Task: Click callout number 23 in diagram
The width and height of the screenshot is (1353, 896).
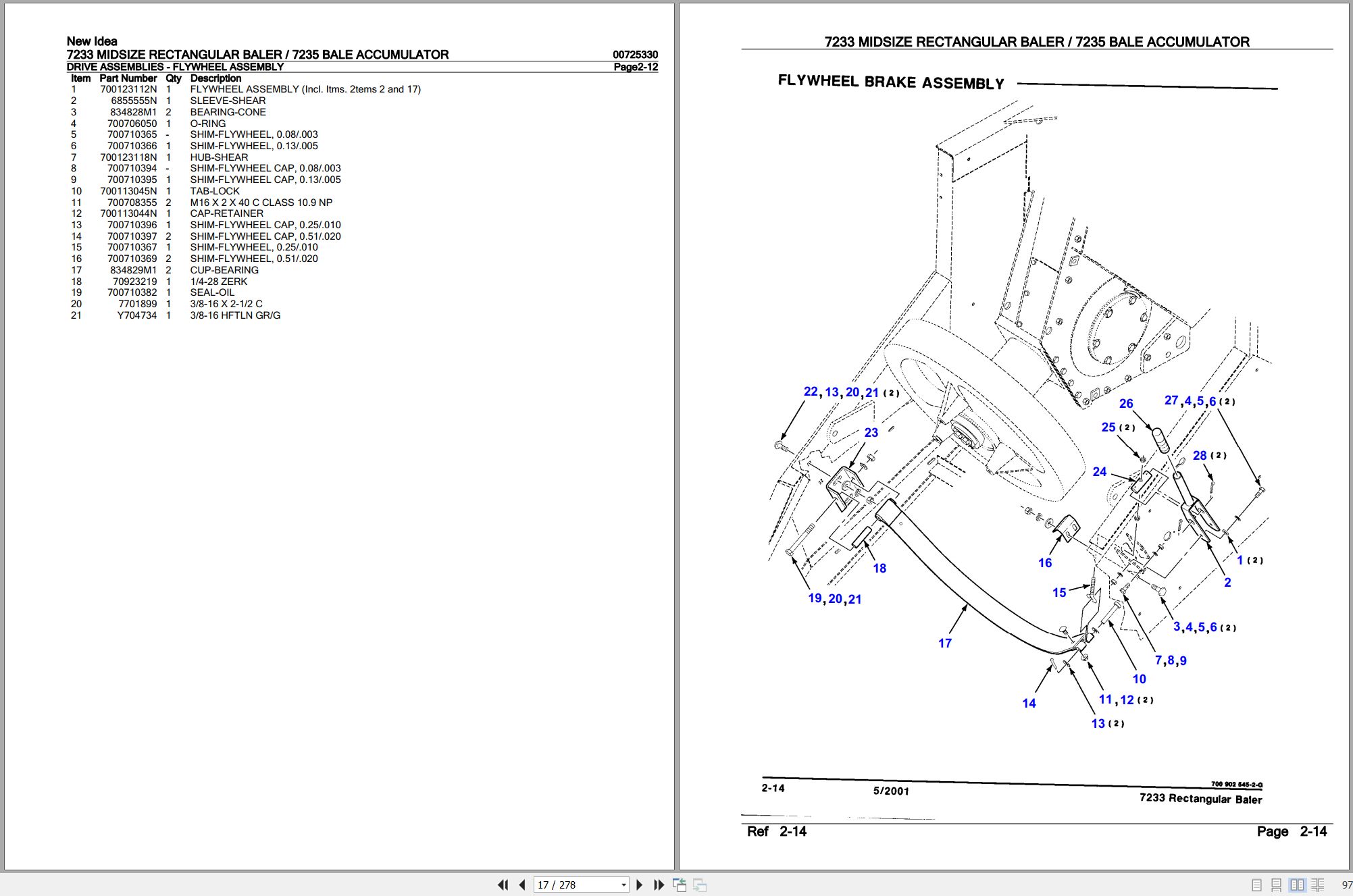Action: [x=871, y=433]
